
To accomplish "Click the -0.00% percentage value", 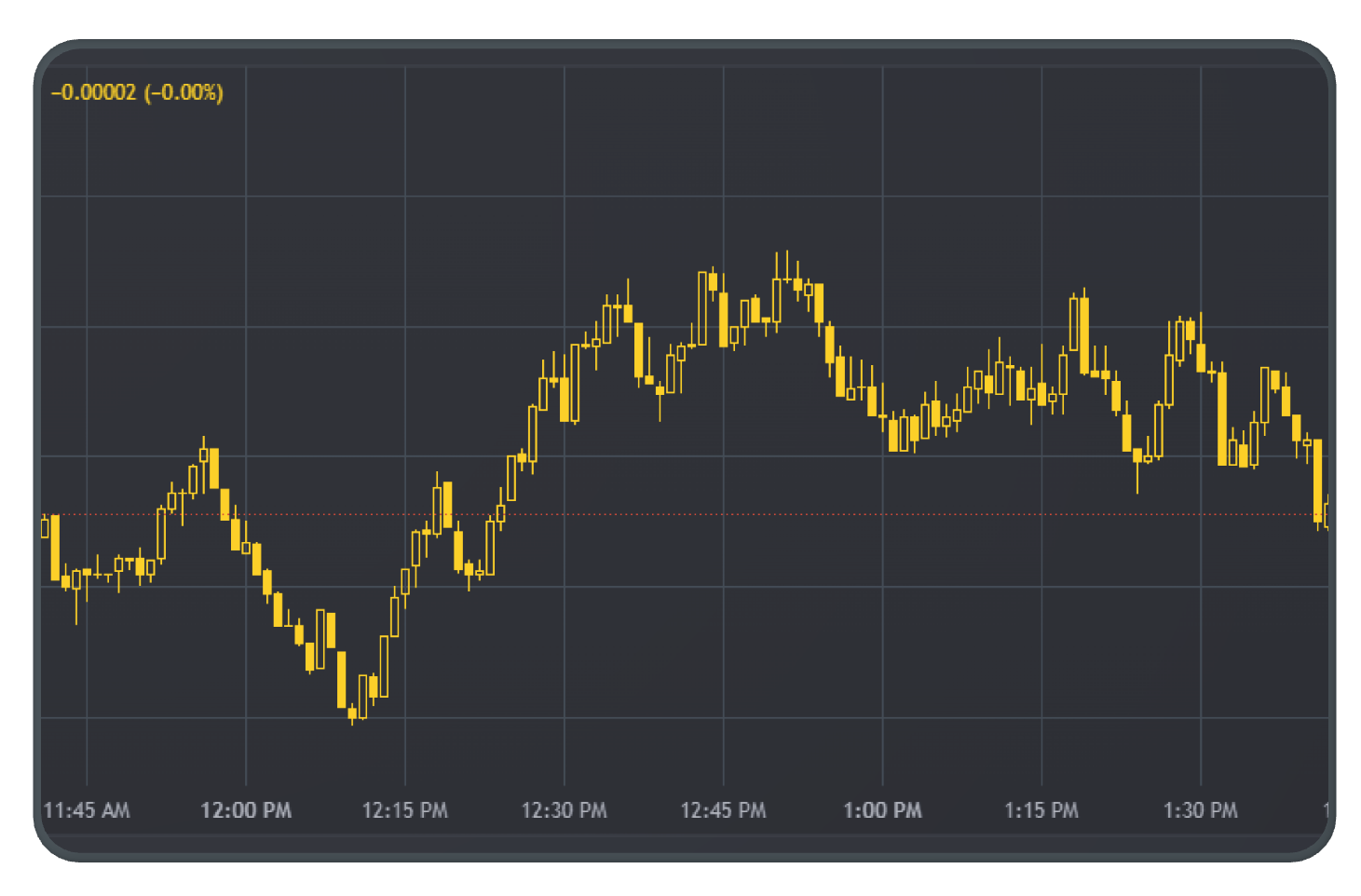I will (x=184, y=91).
